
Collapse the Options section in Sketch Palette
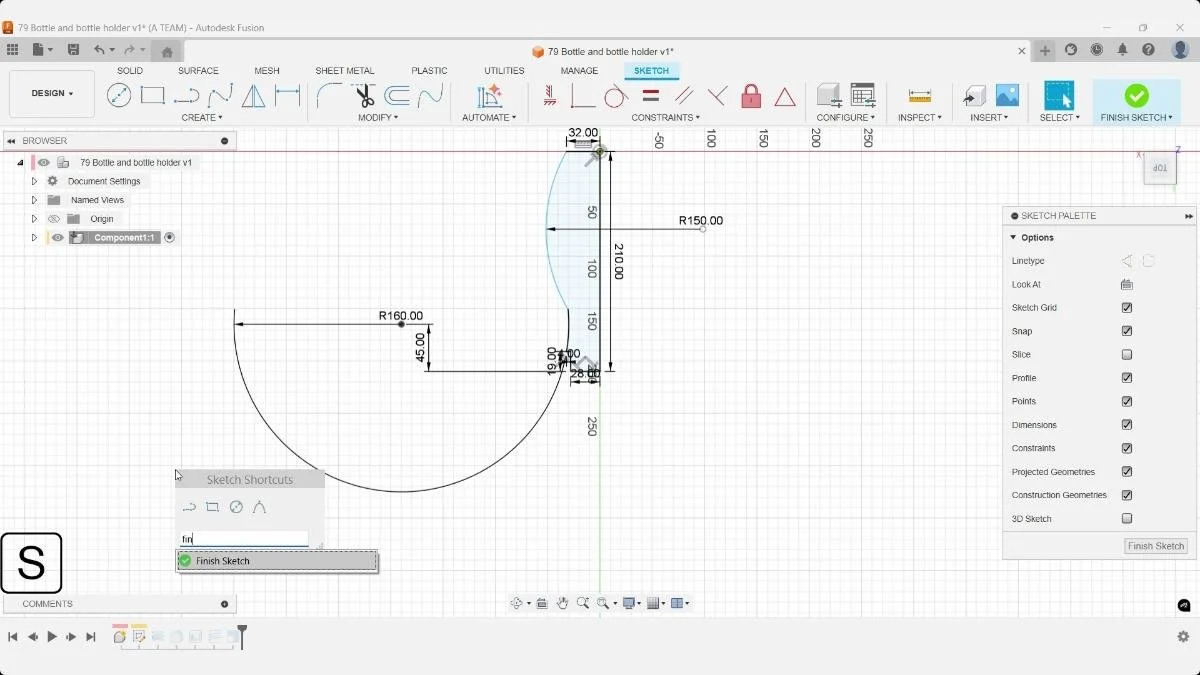tap(1013, 238)
